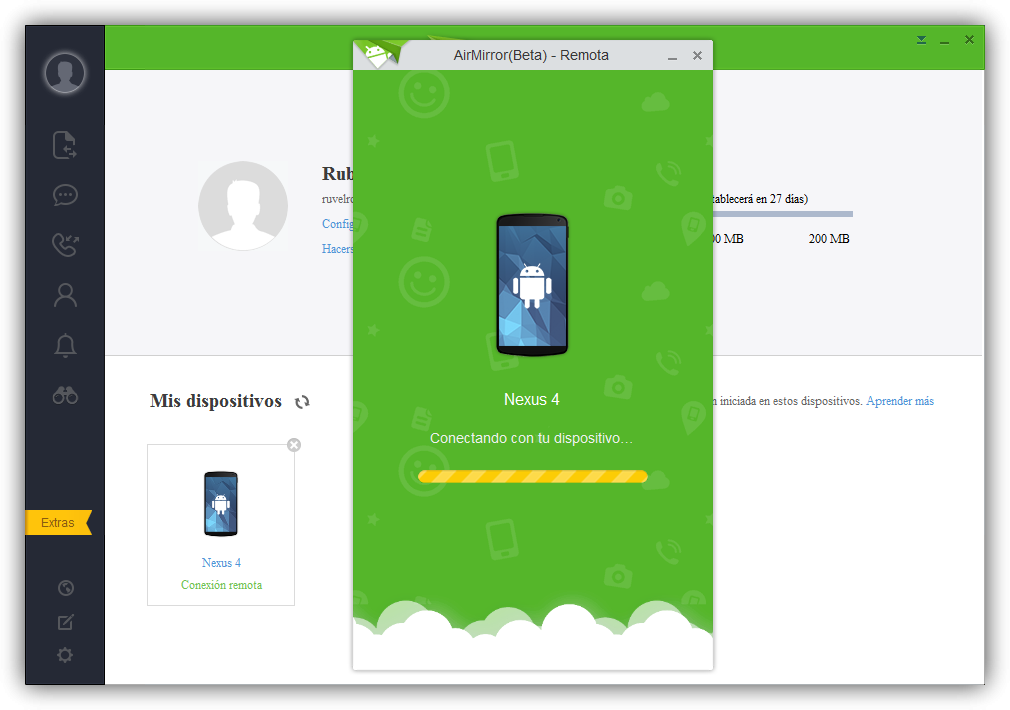The image size is (1010, 710).
Task: Click the 200 MB quota label
Action: 829,239
